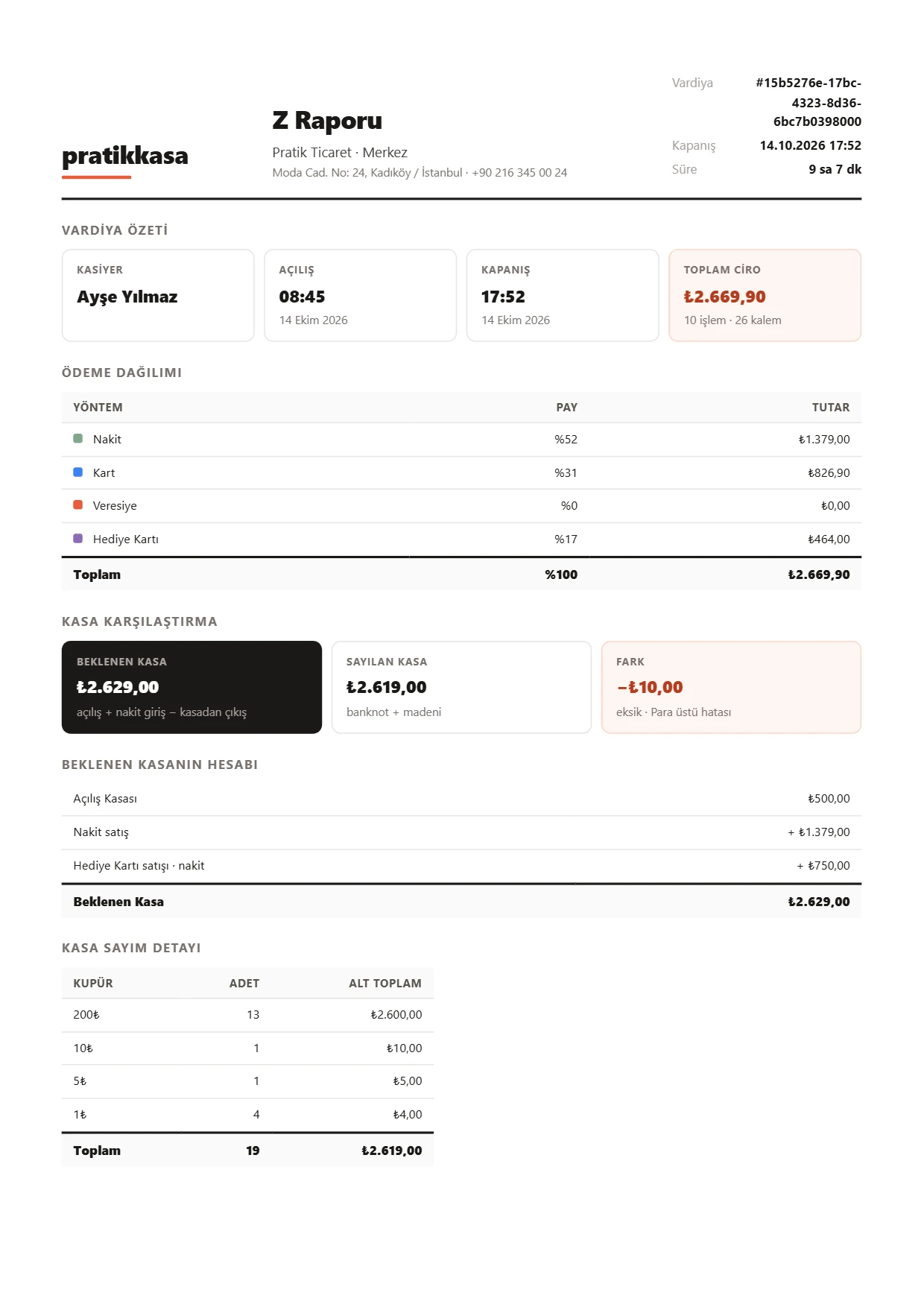
Task: Click "17:52" in the KAPANIŞ card
Action: coord(503,297)
